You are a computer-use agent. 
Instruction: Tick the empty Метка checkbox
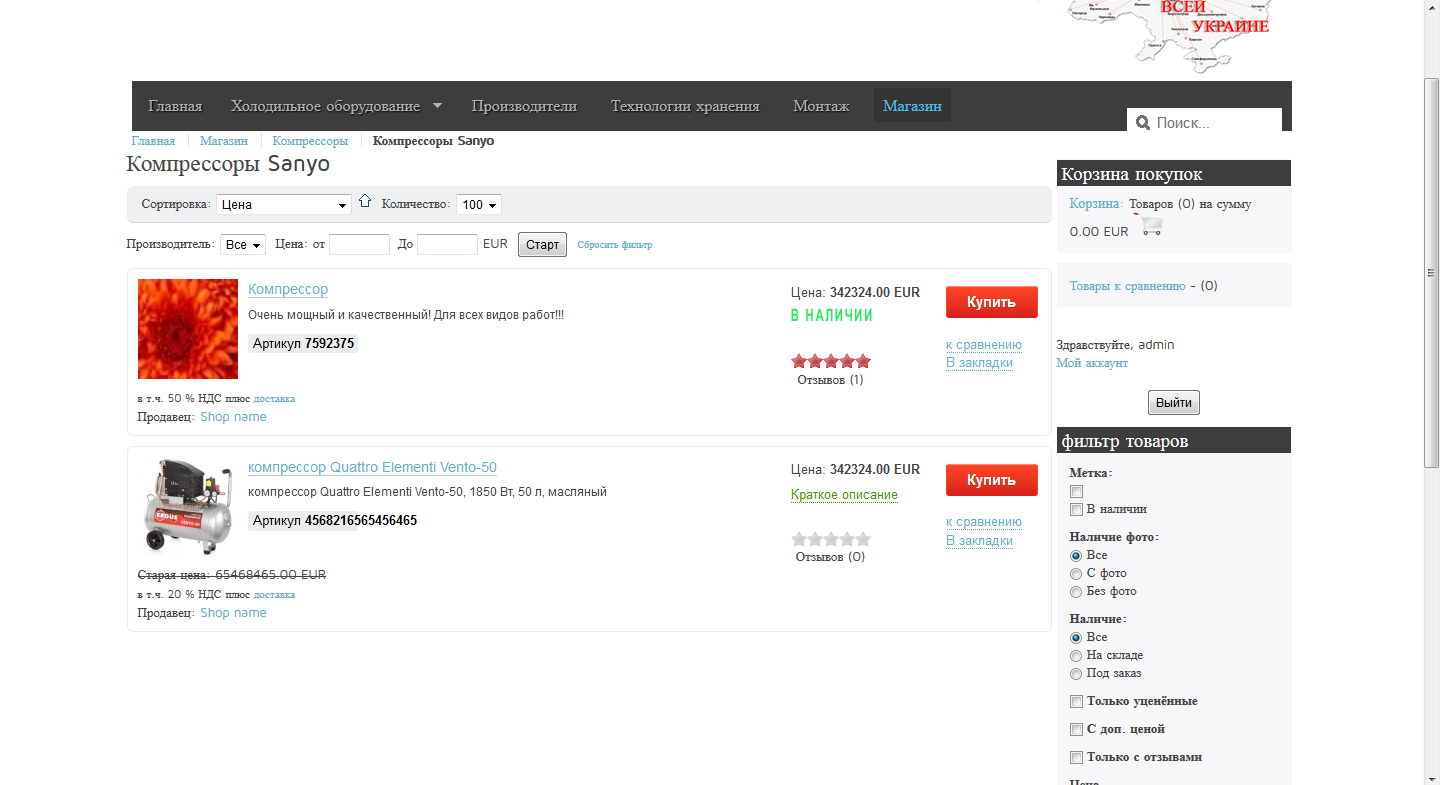[x=1076, y=491]
